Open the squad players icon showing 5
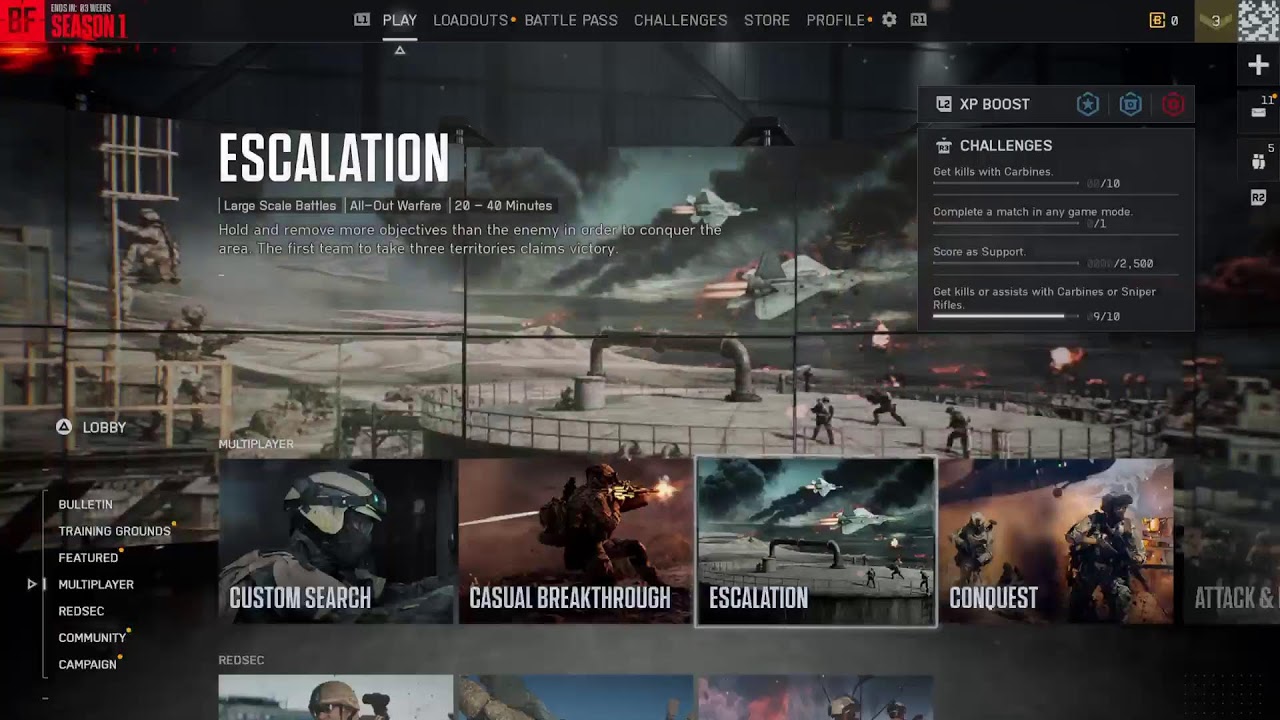The image size is (1280, 720). tap(1258, 161)
